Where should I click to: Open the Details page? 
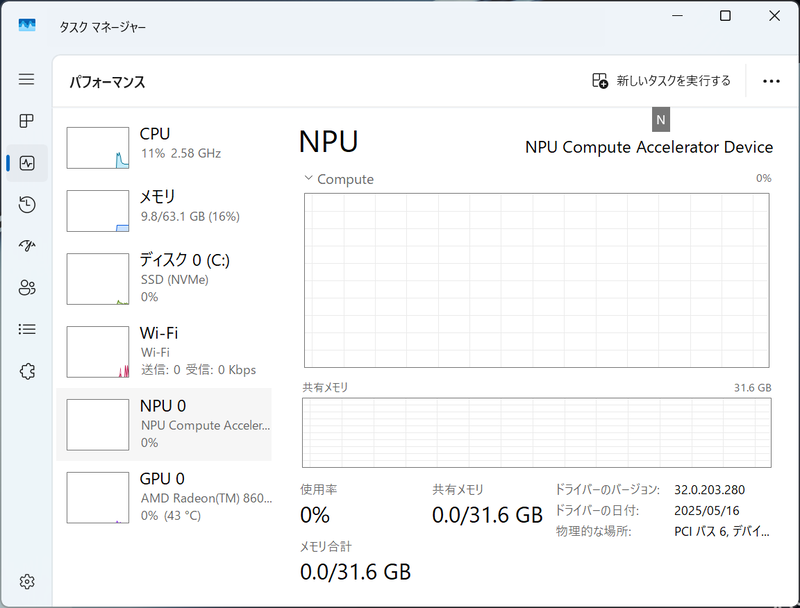tap(27, 329)
